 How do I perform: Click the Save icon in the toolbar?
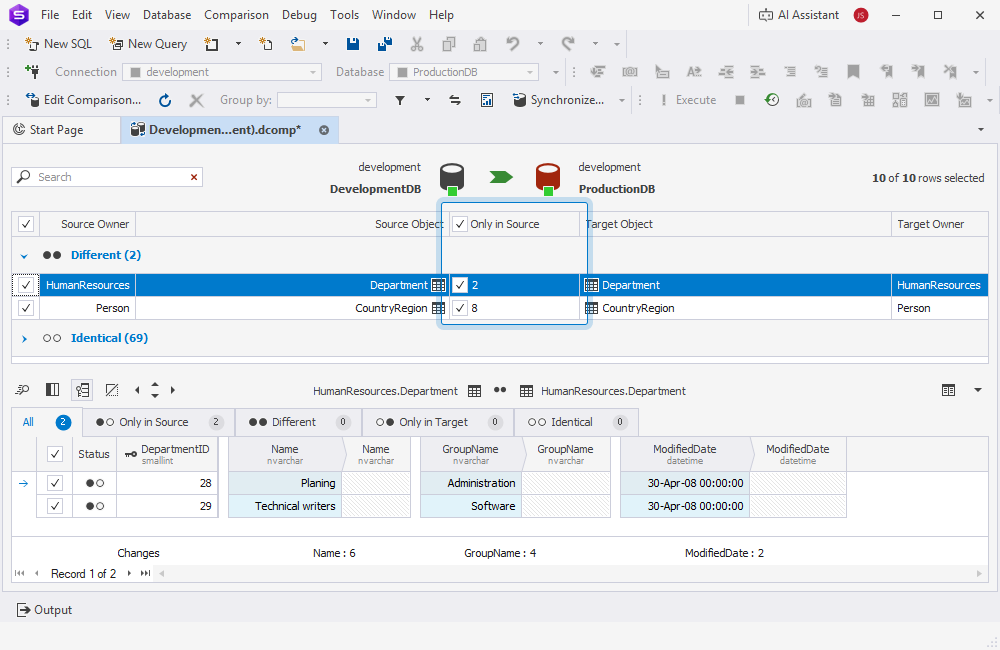(353, 44)
